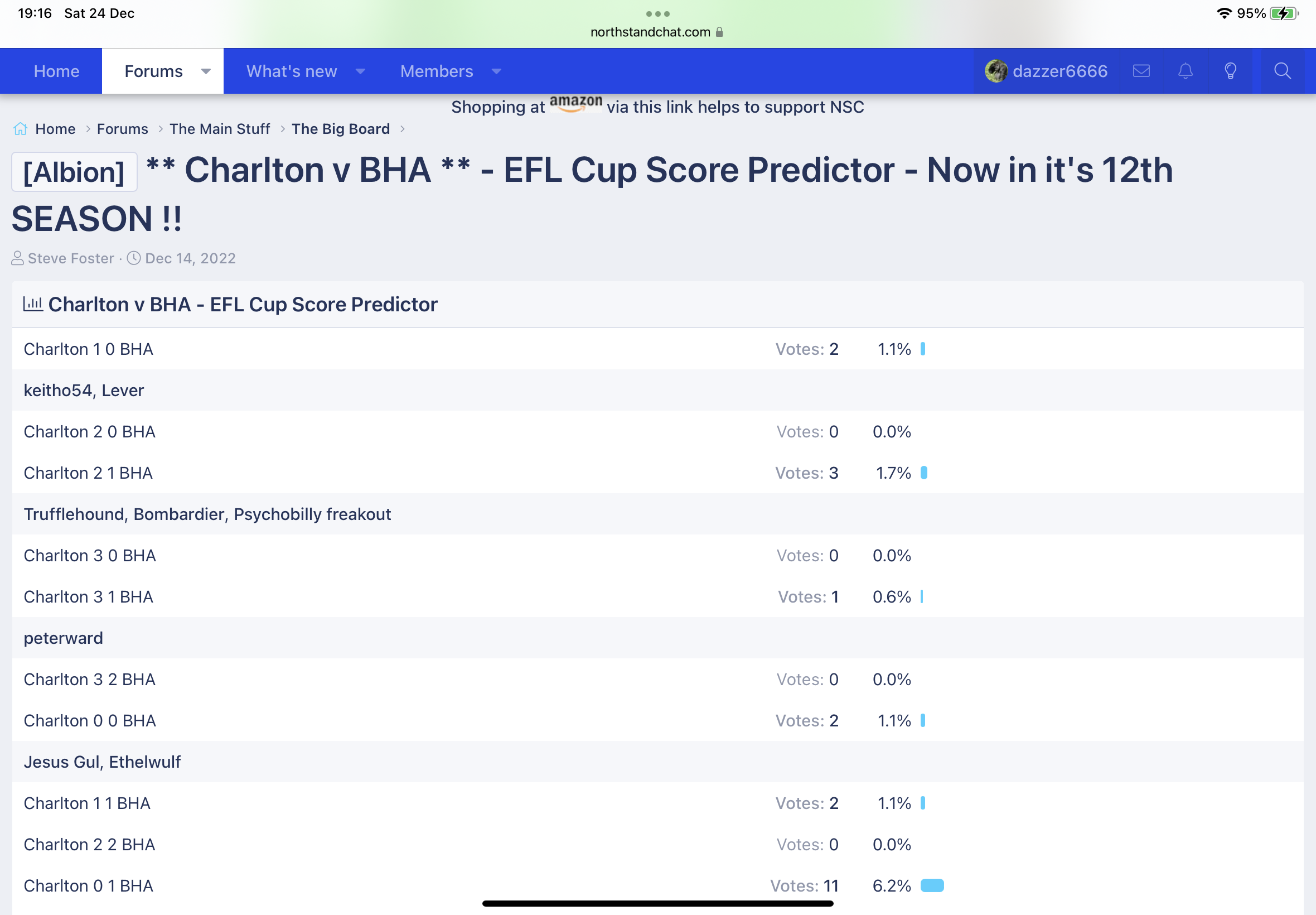Open the Home tab in navbar

pyautogui.click(x=56, y=71)
